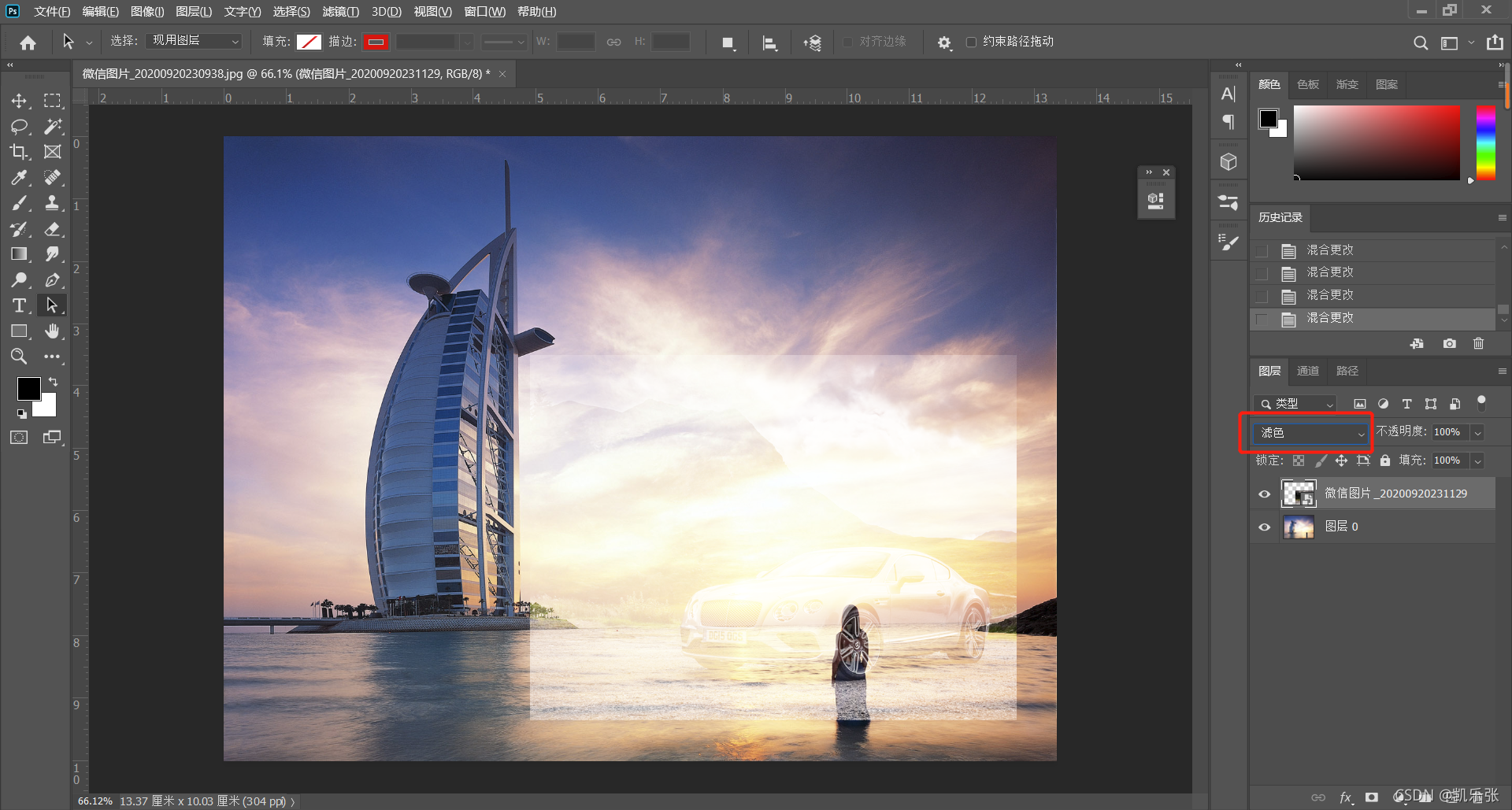Open the 3D panel cube icon
1512x810 pixels.
1228,162
